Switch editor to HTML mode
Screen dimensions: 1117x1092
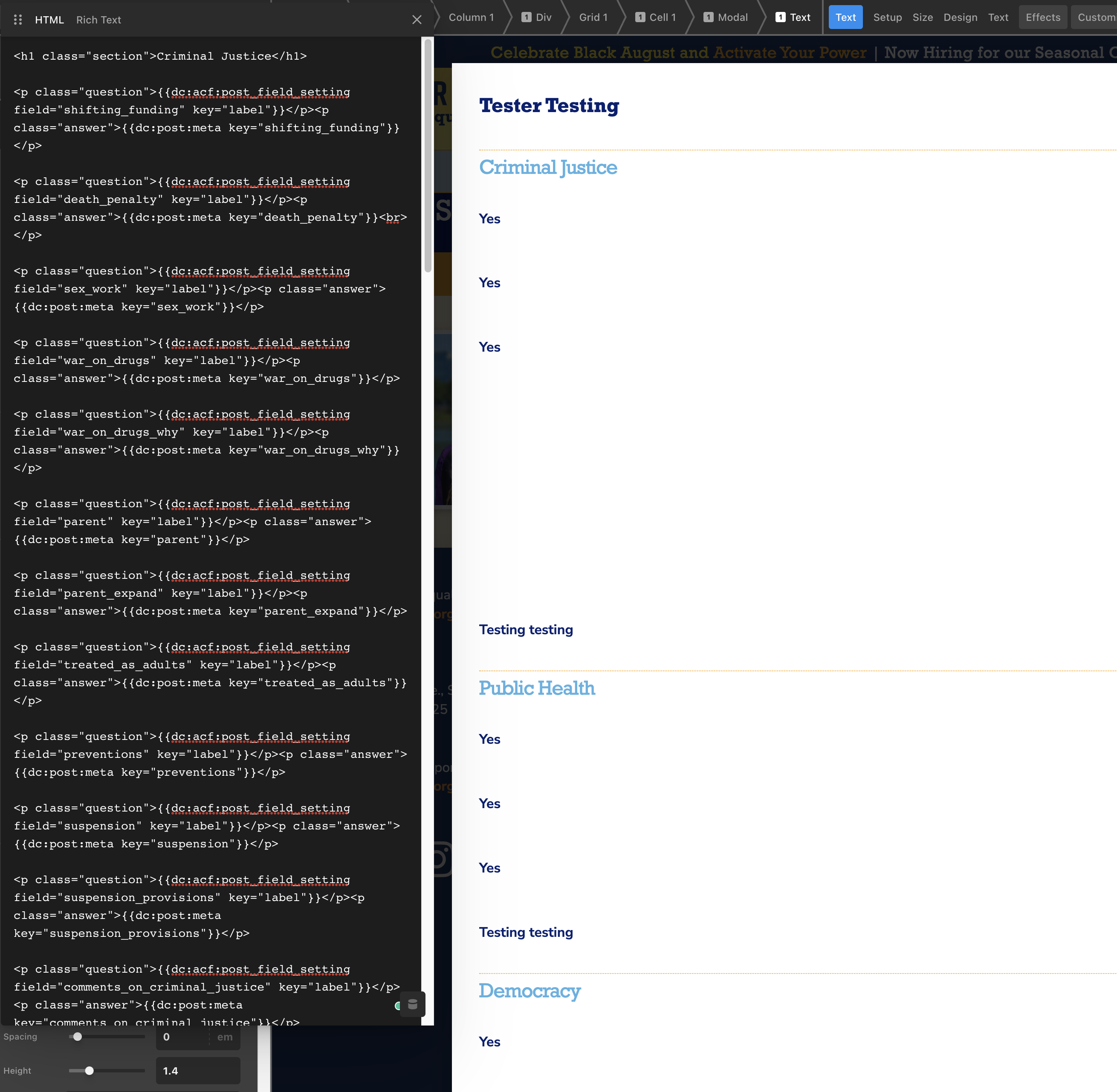pos(49,20)
